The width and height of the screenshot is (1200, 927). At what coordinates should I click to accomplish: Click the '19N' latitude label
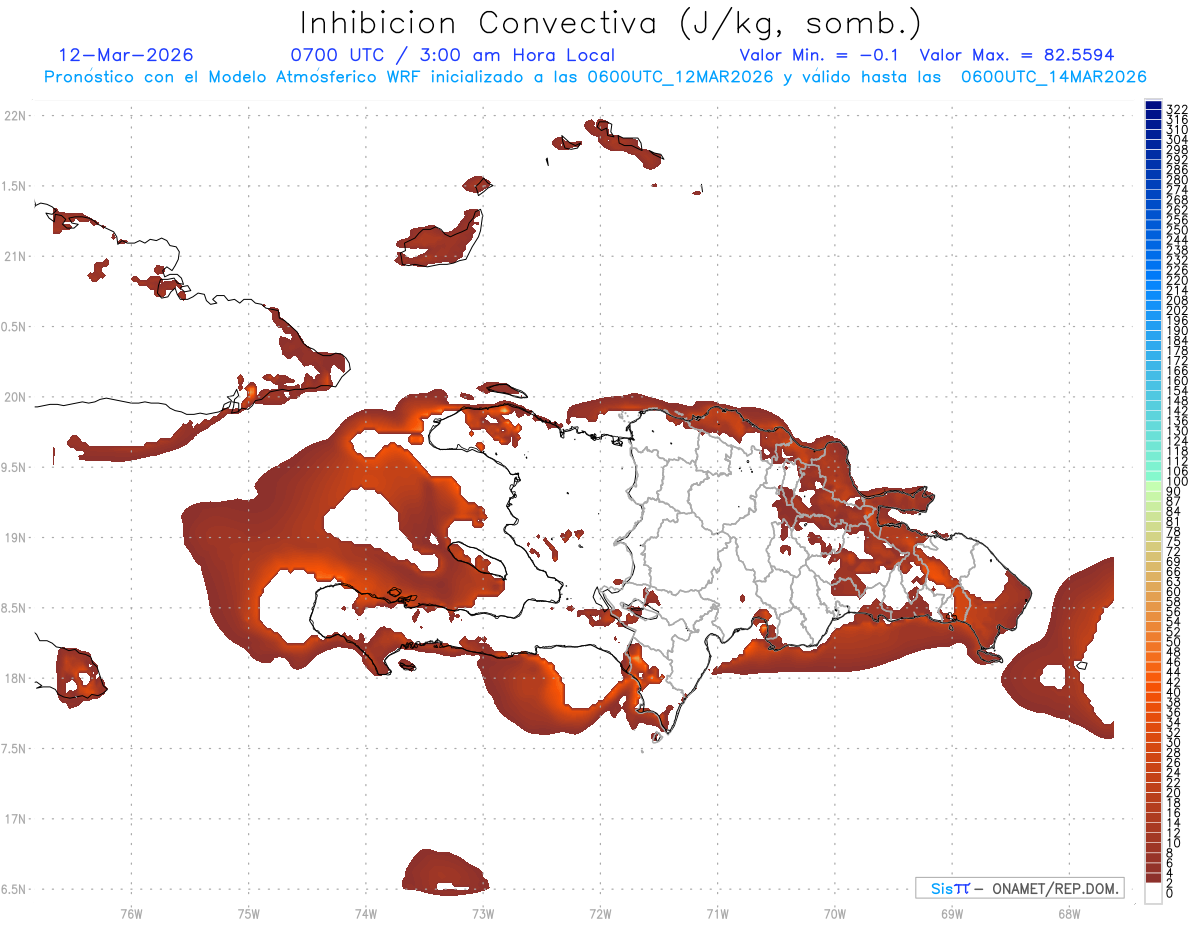pyautogui.click(x=15, y=538)
